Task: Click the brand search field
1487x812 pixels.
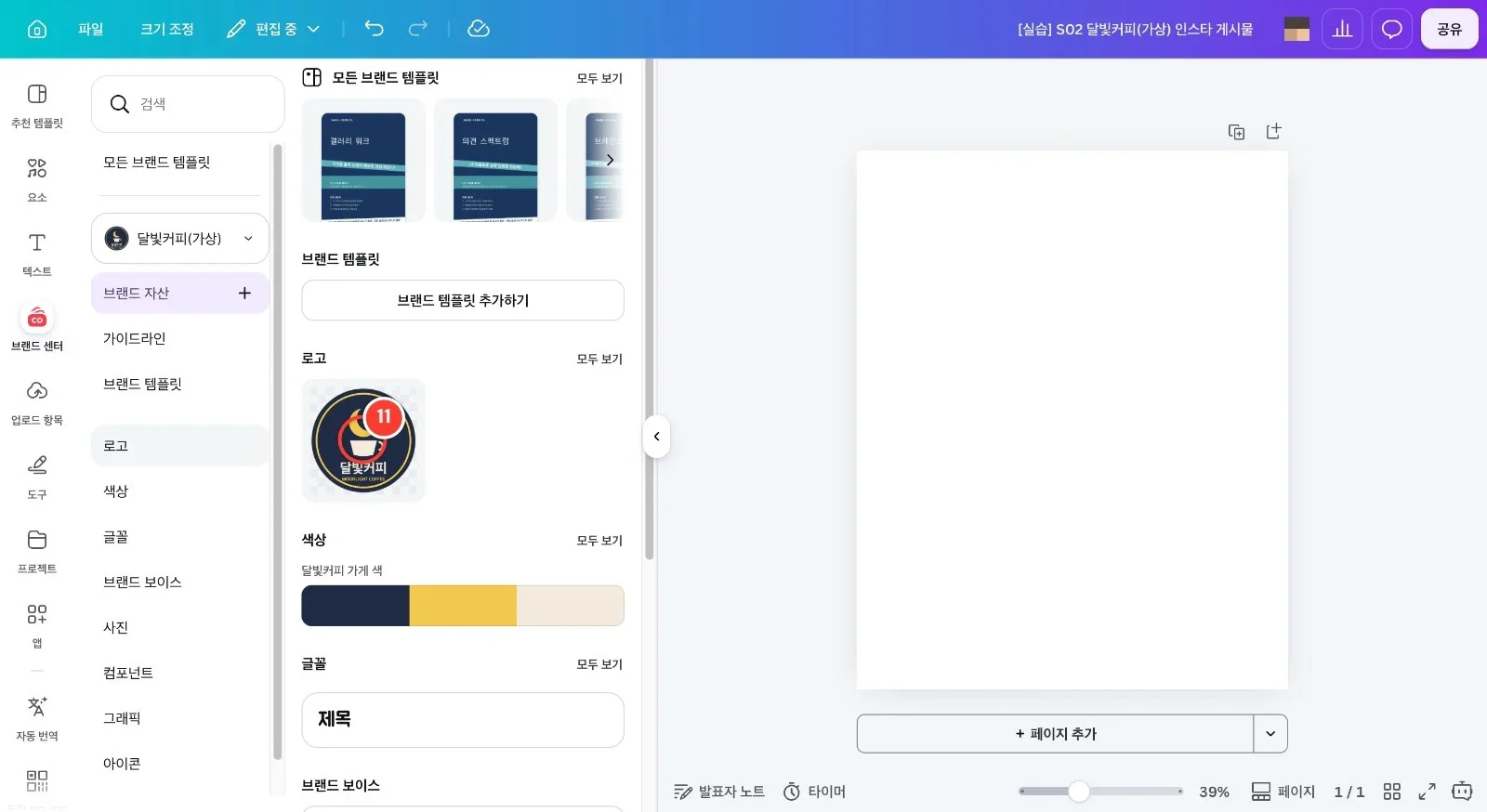Action: point(188,104)
